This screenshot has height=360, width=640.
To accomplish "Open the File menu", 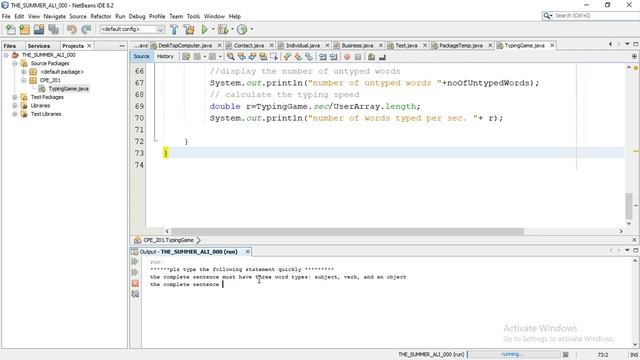I will [6, 16].
